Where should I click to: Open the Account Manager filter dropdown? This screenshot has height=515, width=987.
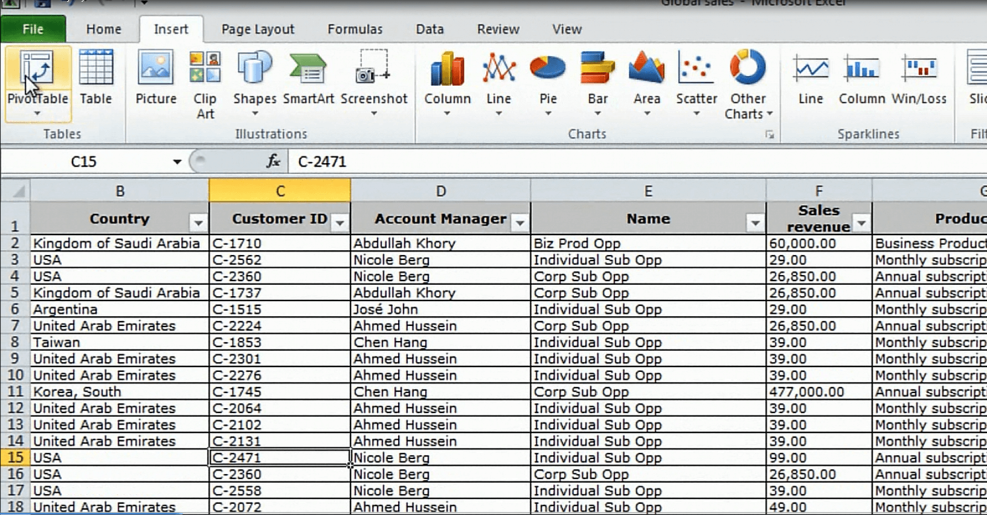(x=519, y=222)
